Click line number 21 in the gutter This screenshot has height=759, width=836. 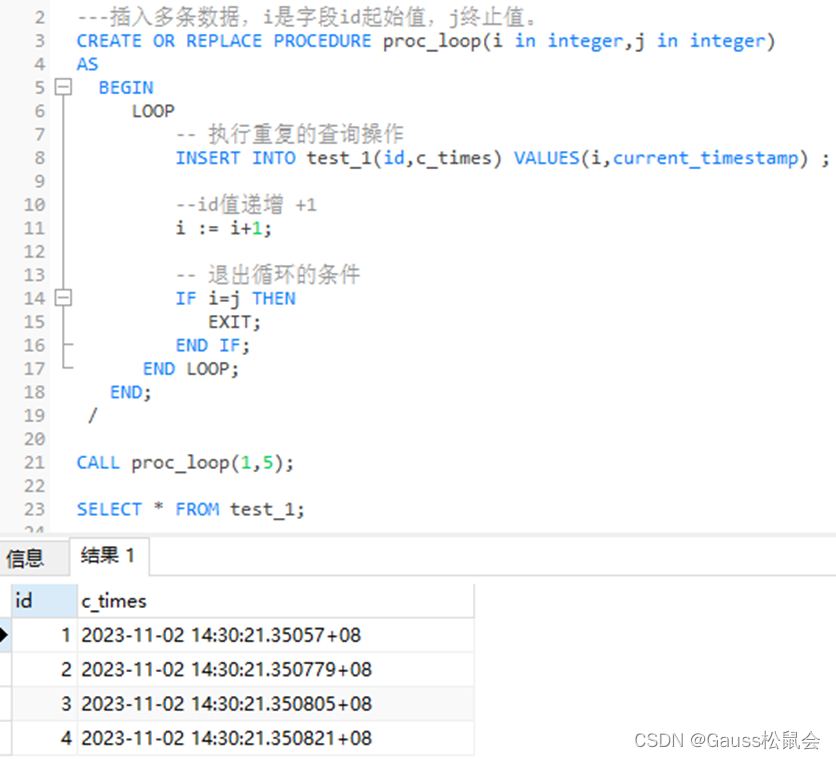(x=33, y=462)
